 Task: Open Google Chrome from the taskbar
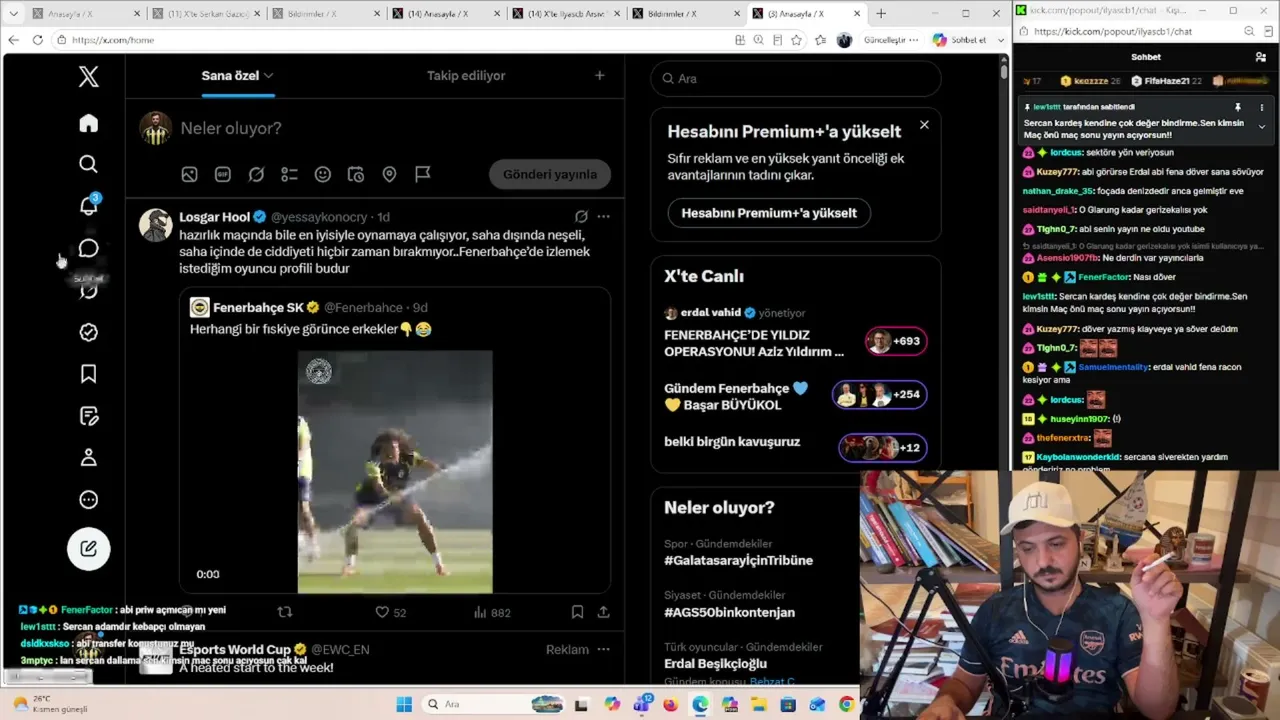click(x=847, y=705)
